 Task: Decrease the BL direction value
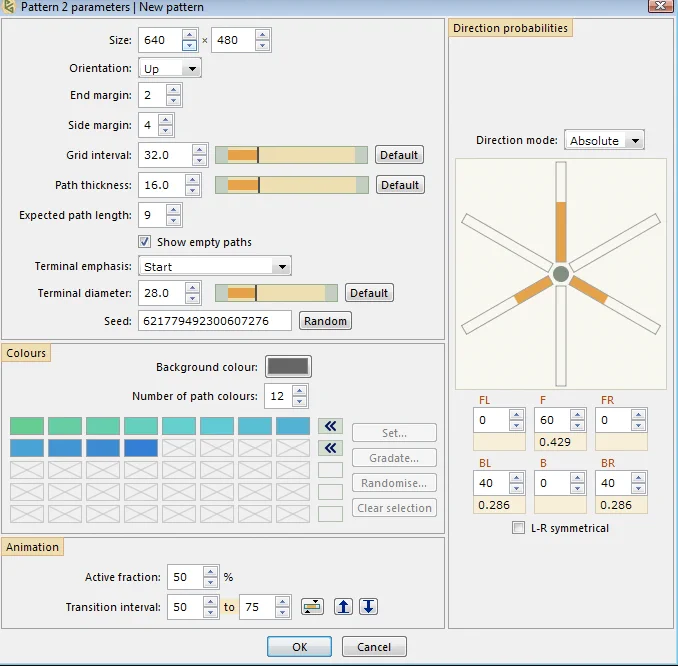516,488
